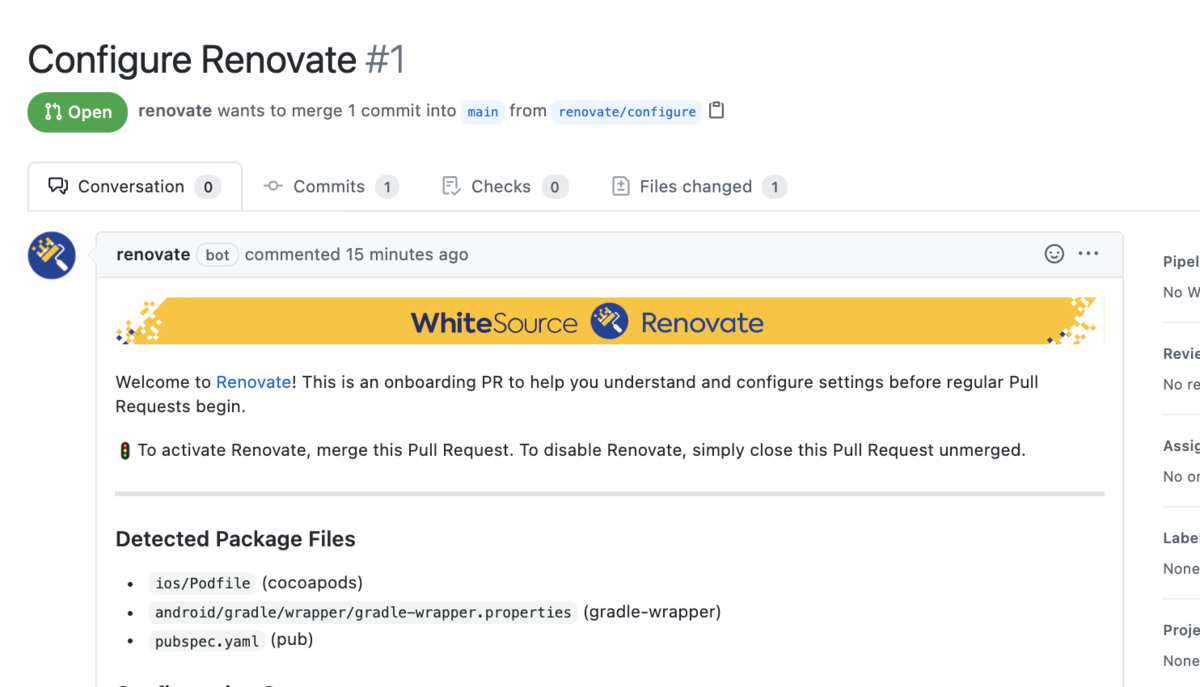Click the renovate bot avatar
Image resolution: width=1200 pixels, height=687 pixels.
pos(52,255)
